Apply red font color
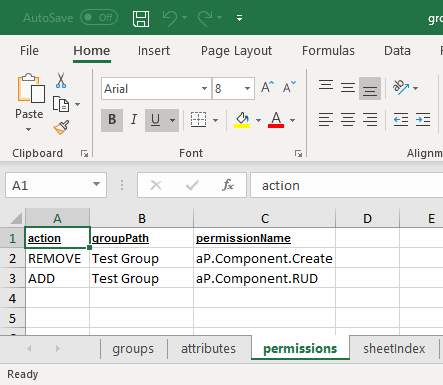 pyautogui.click(x=276, y=120)
